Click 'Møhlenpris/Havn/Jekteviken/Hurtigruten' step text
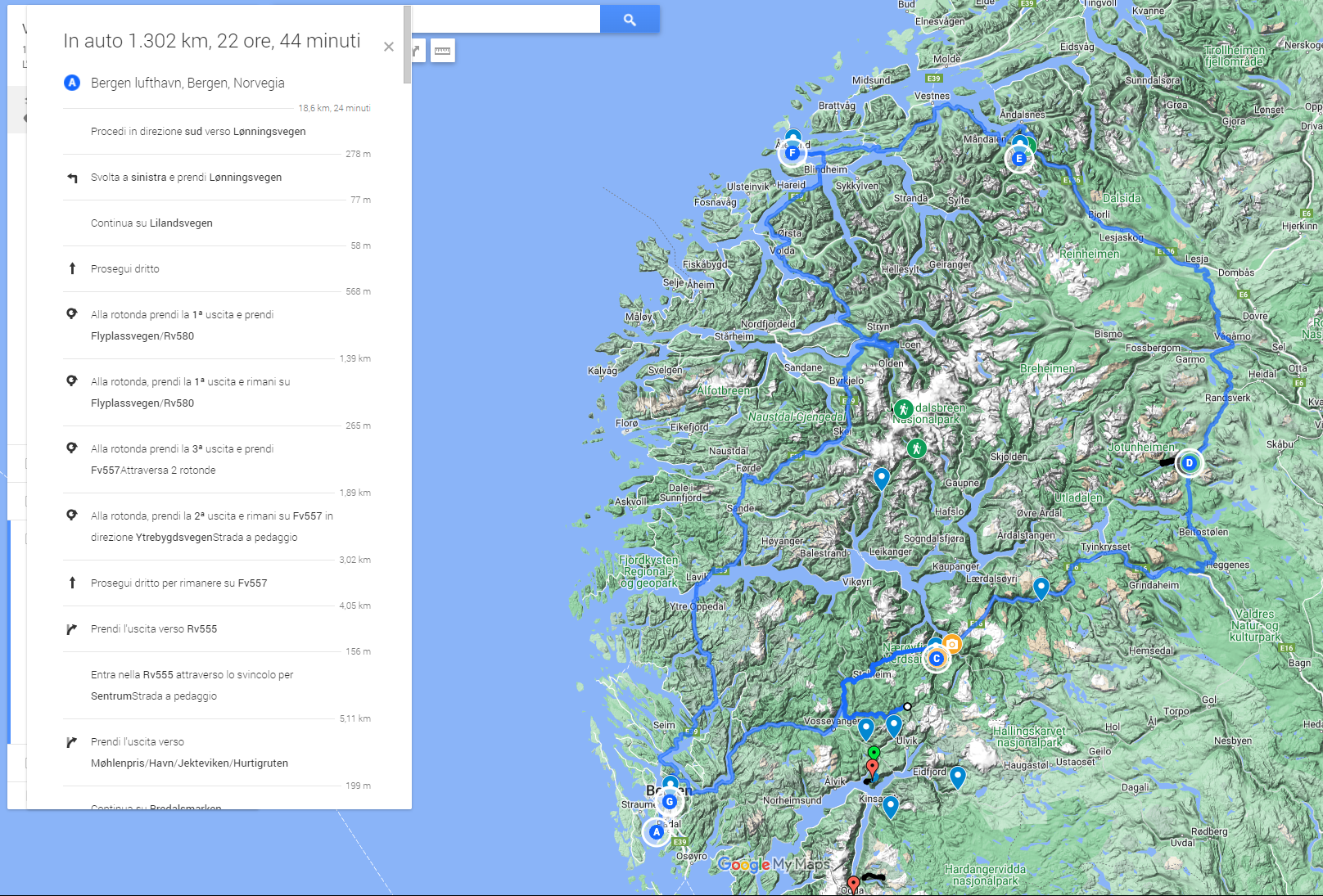The height and width of the screenshot is (896, 1323). point(189,763)
